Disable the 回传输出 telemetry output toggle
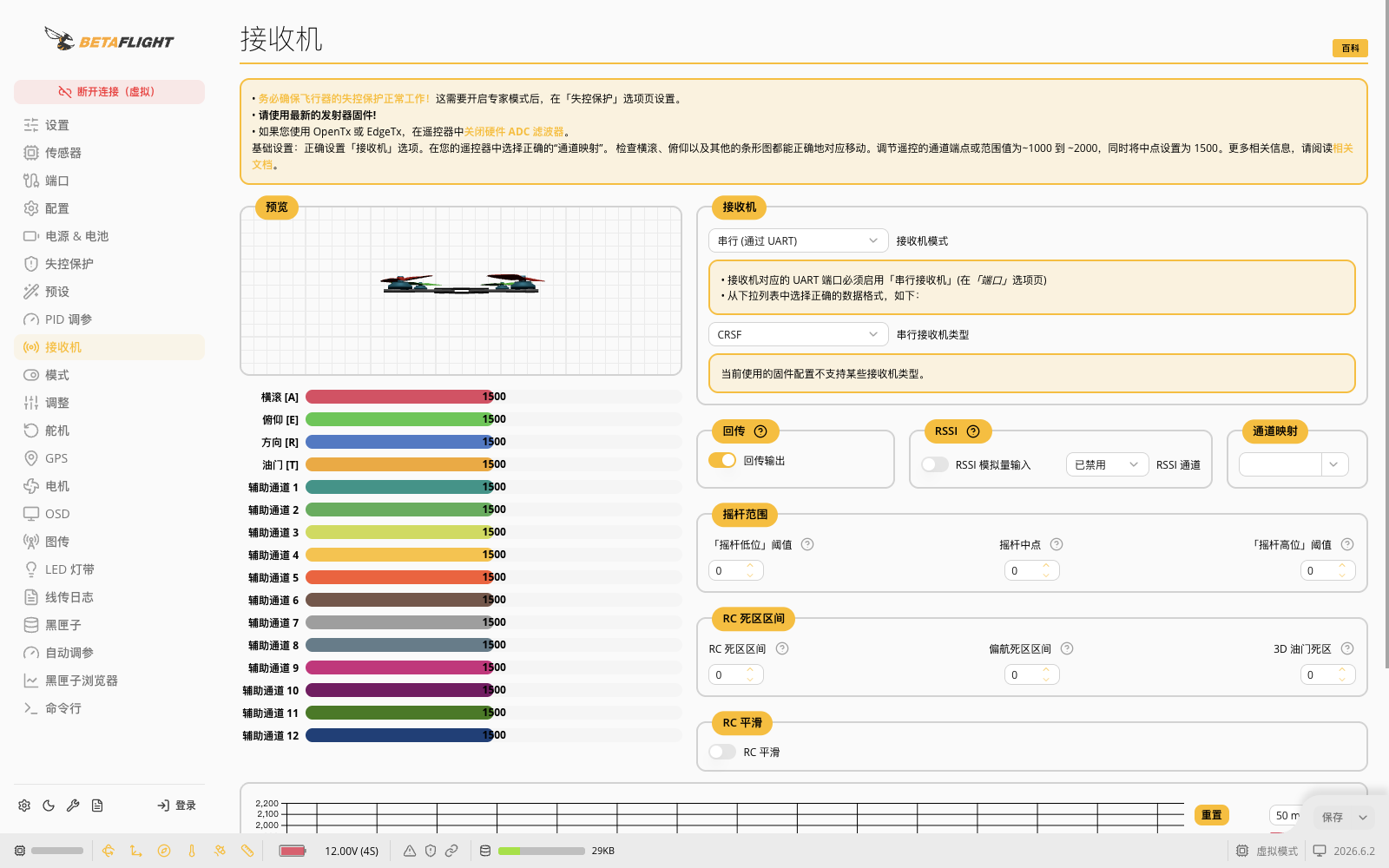 coord(722,460)
